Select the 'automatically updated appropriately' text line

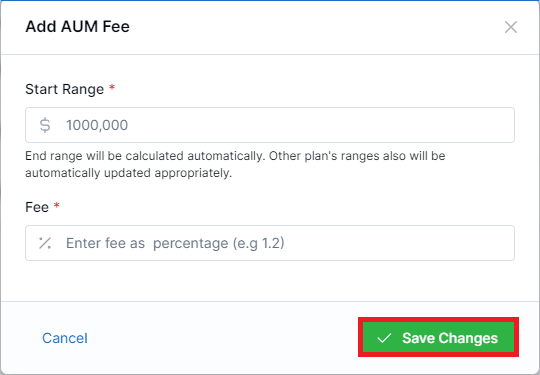coord(128,173)
